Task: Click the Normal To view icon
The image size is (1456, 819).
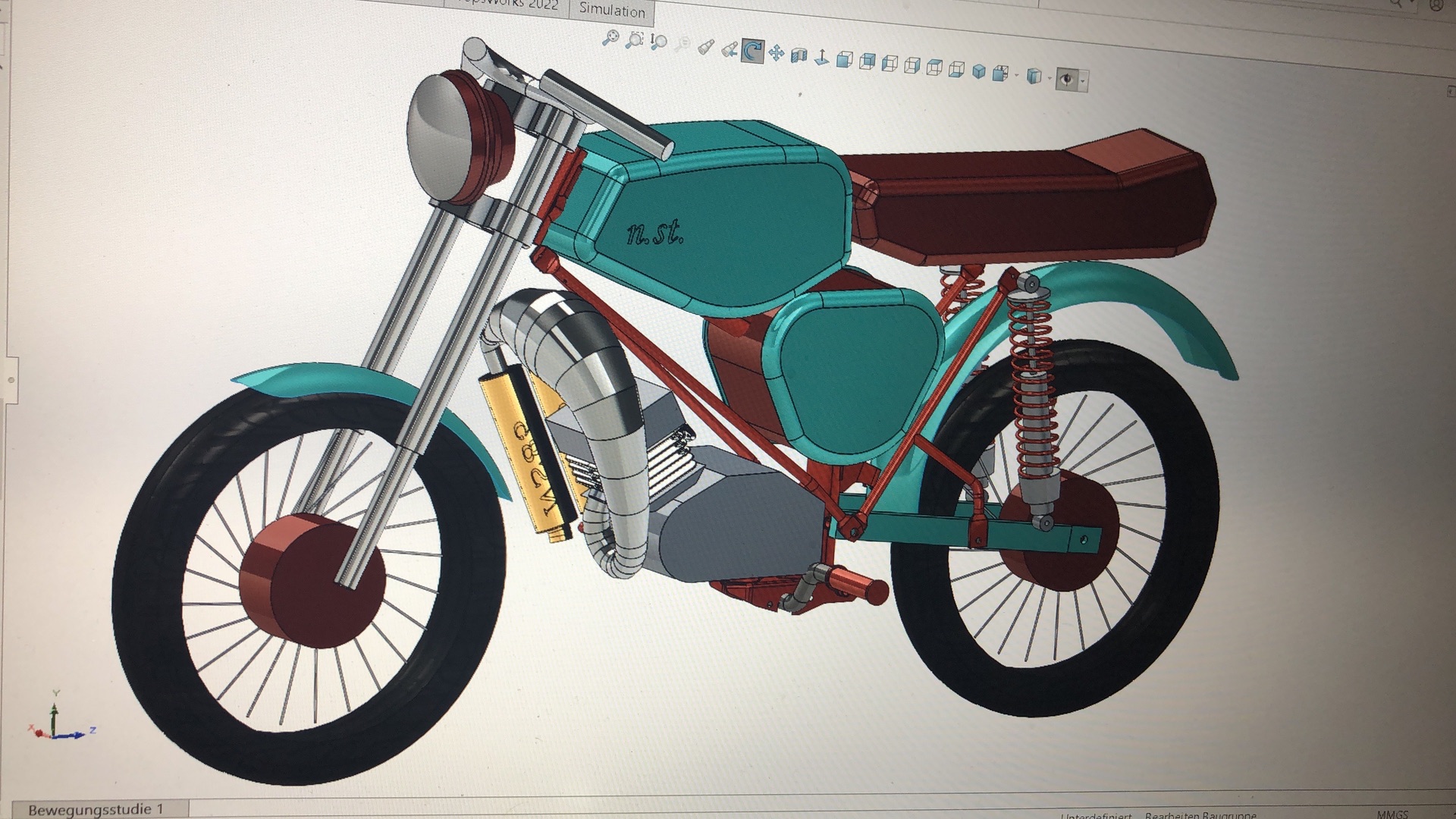Action: 822,57
